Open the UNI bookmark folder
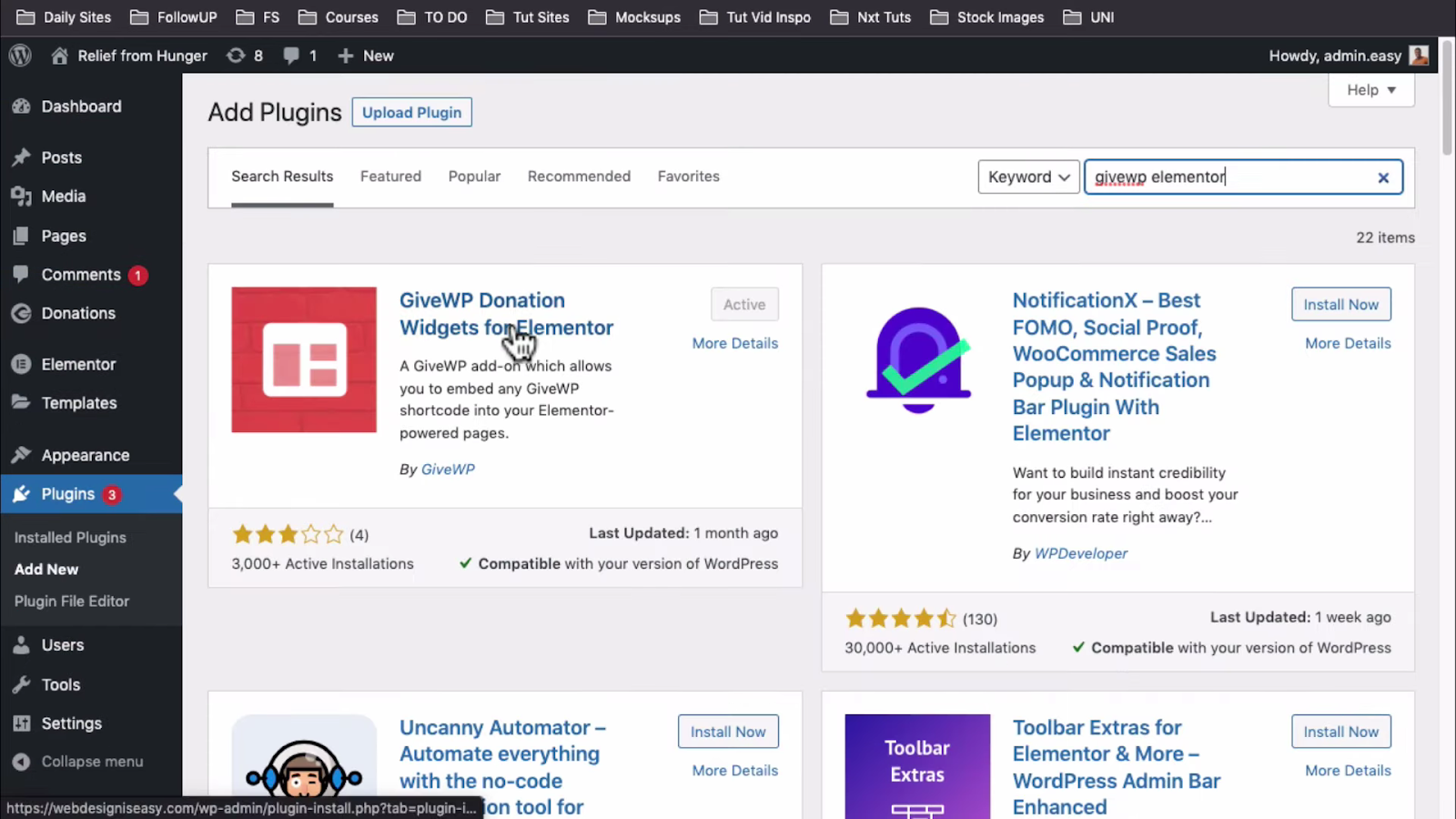The image size is (1456, 819). pos(1088,17)
